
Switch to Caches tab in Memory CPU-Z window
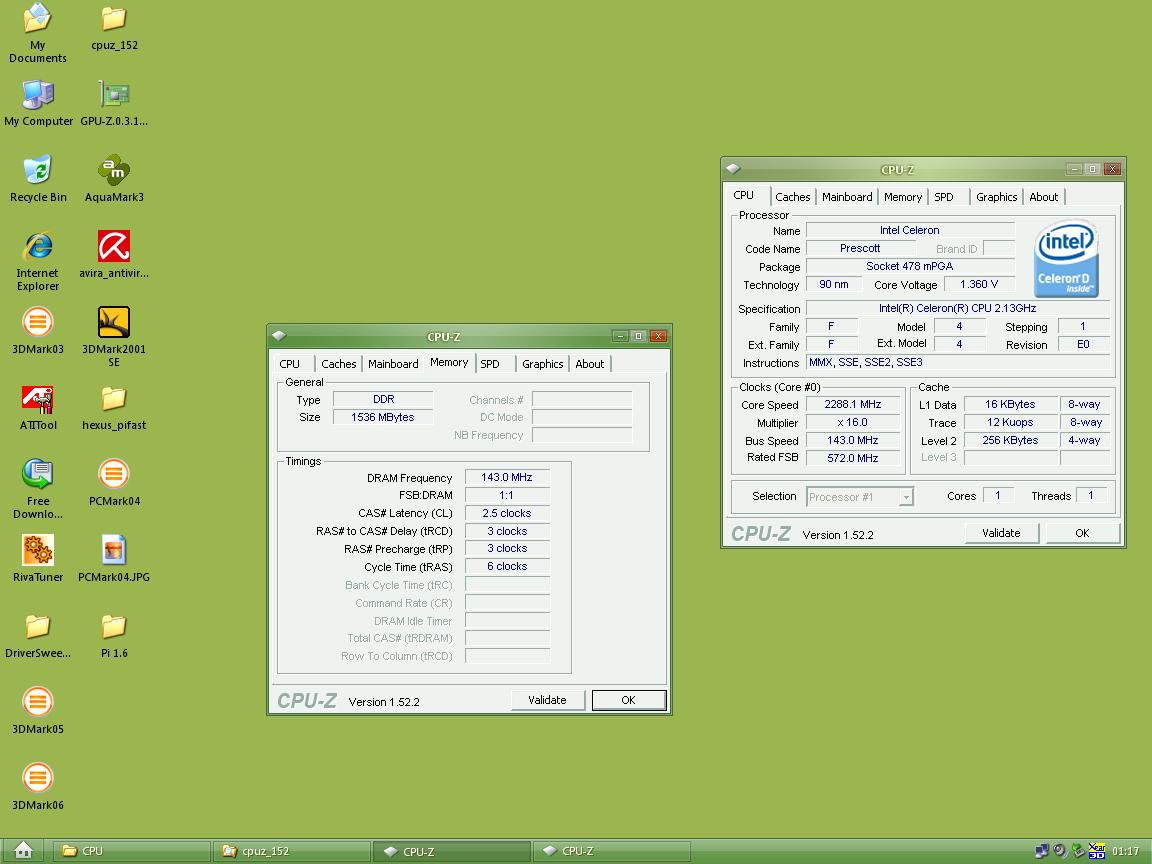pos(338,364)
